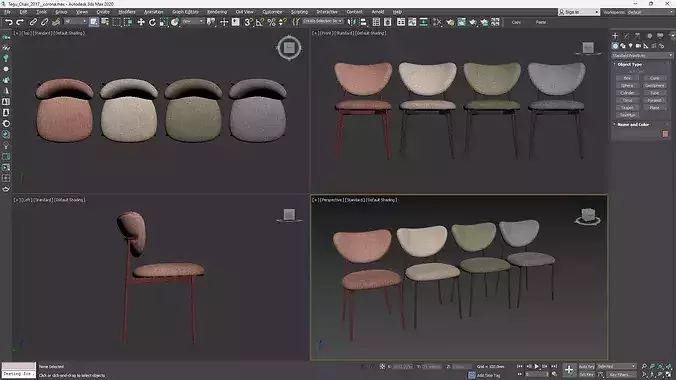
Task: Open the File menu
Action: click(7, 12)
